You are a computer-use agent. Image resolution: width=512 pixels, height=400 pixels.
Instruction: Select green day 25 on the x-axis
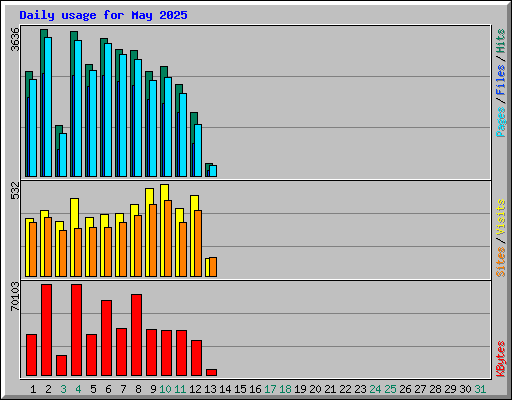coord(390,389)
